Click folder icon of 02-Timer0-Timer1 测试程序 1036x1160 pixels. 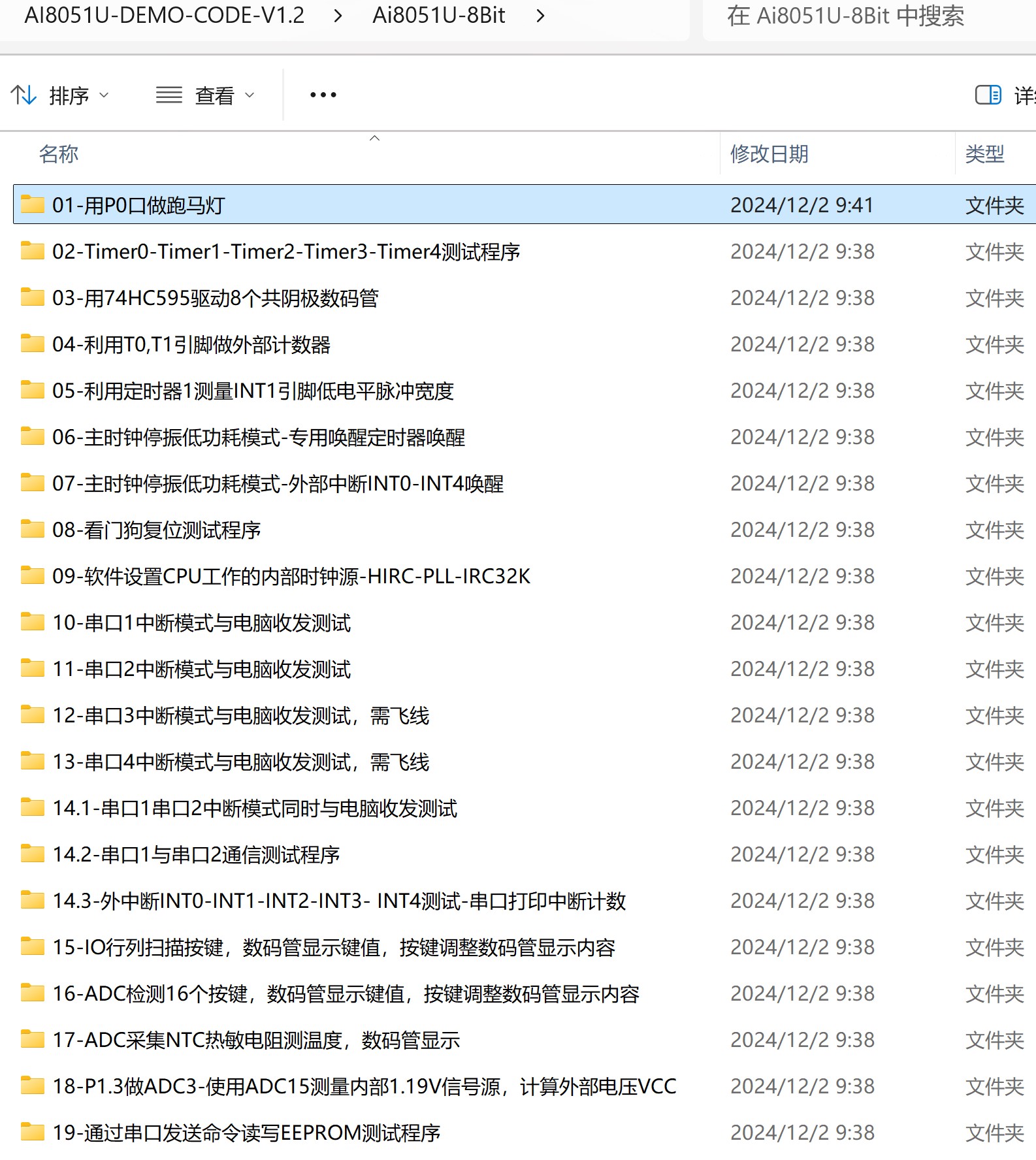(32, 250)
